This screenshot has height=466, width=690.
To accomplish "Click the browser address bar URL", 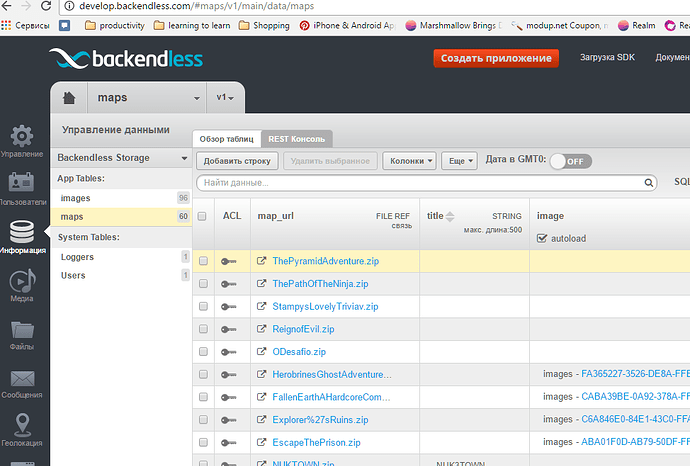I will [196, 6].
